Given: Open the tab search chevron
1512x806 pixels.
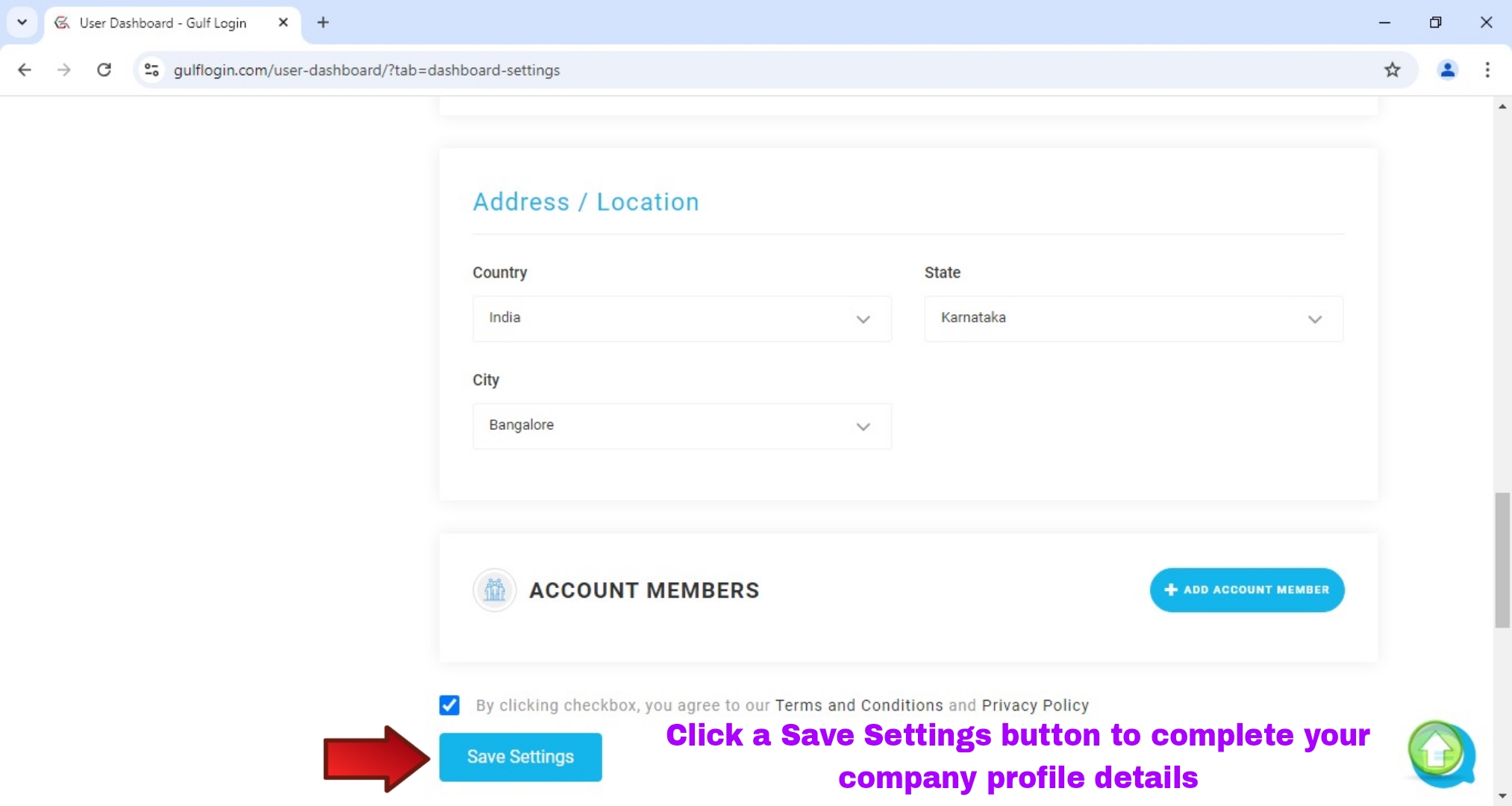Looking at the screenshot, I should coord(22,22).
